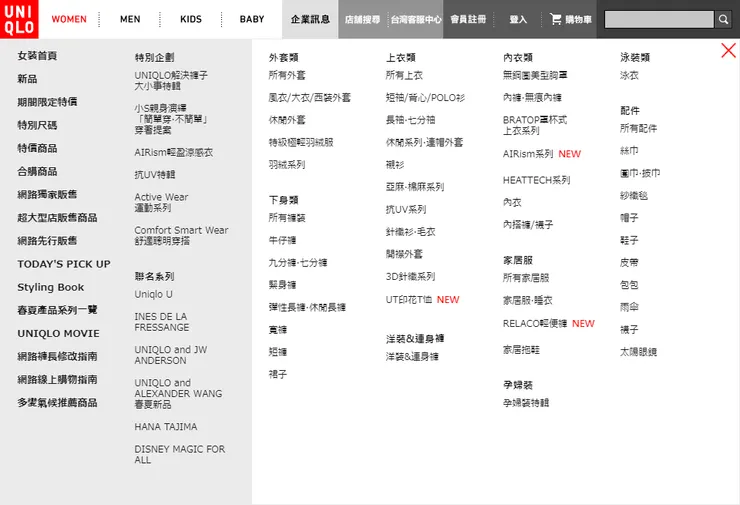This screenshot has height=505, width=740.
Task: Open 風衣/大衣/西裝外套
Action: pos(310,98)
